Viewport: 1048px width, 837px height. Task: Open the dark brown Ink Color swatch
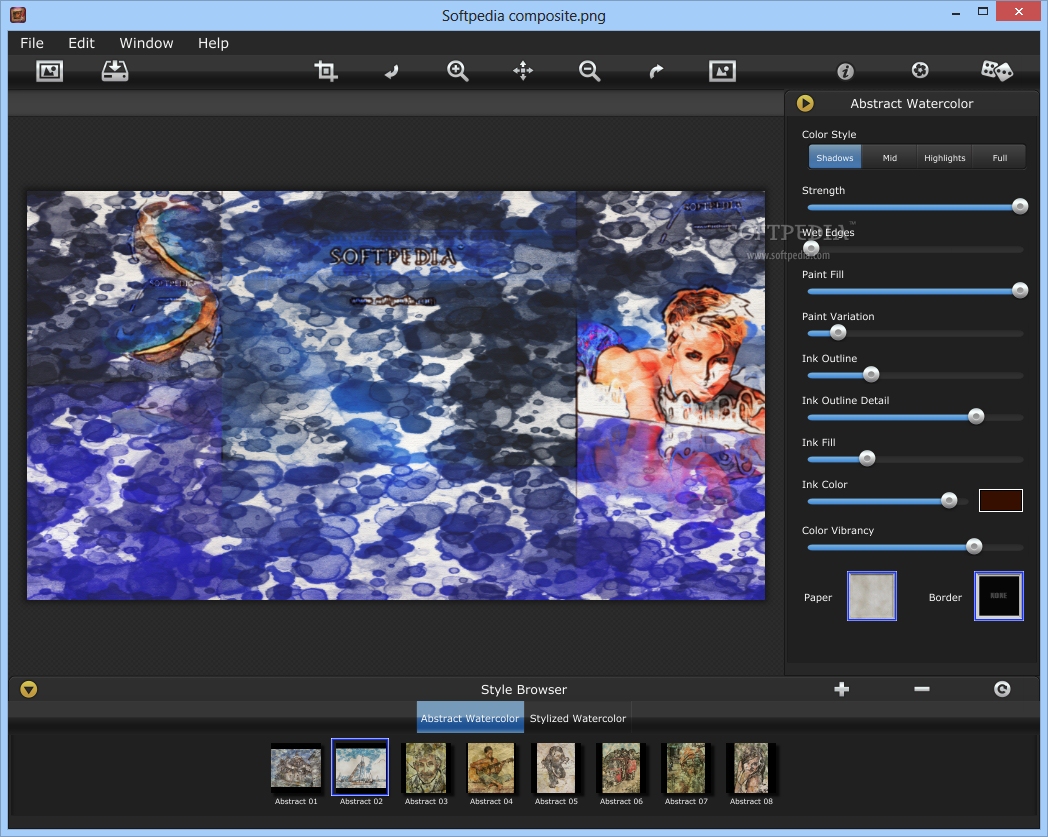click(1001, 500)
